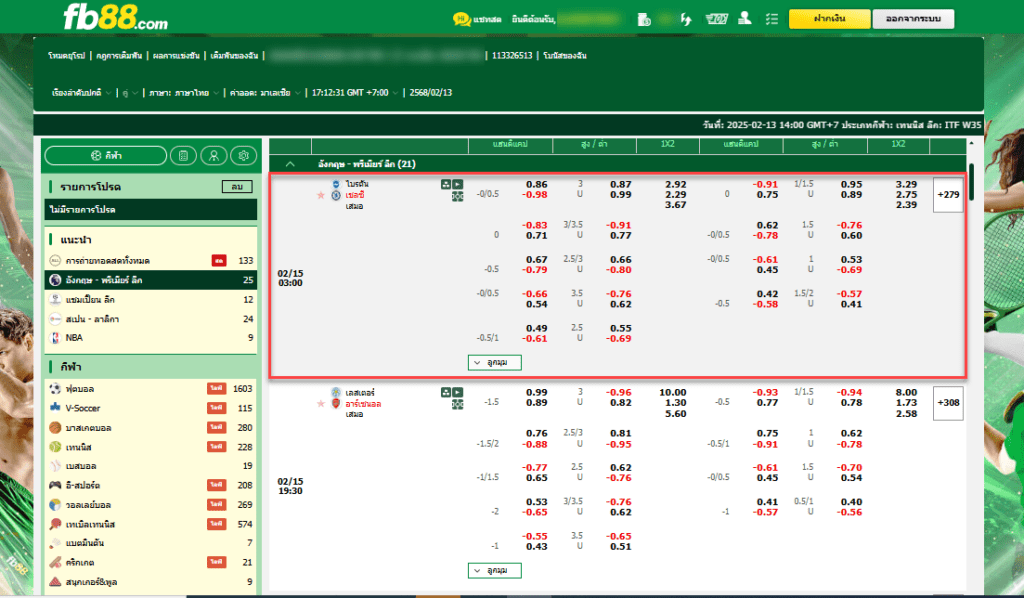Viewport: 1024px width, 598px height.
Task: Expand more markets +279 for Brighton match
Action: pos(948,195)
